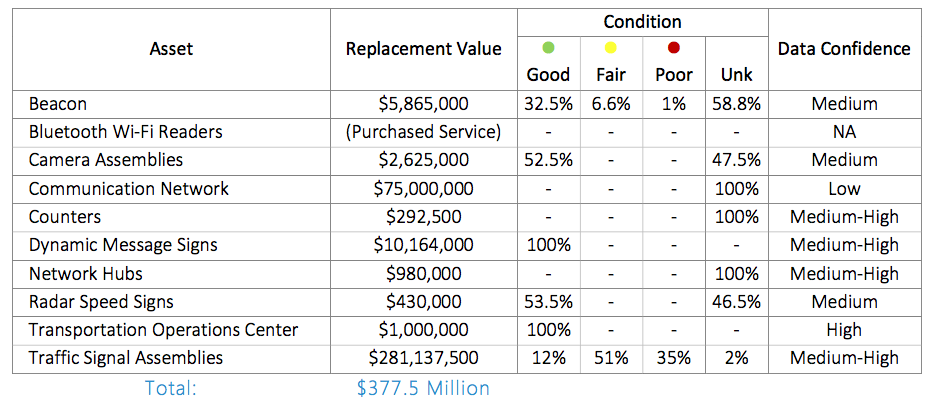
Task: Click the Camera Assemblies asset name
Action: [106, 160]
